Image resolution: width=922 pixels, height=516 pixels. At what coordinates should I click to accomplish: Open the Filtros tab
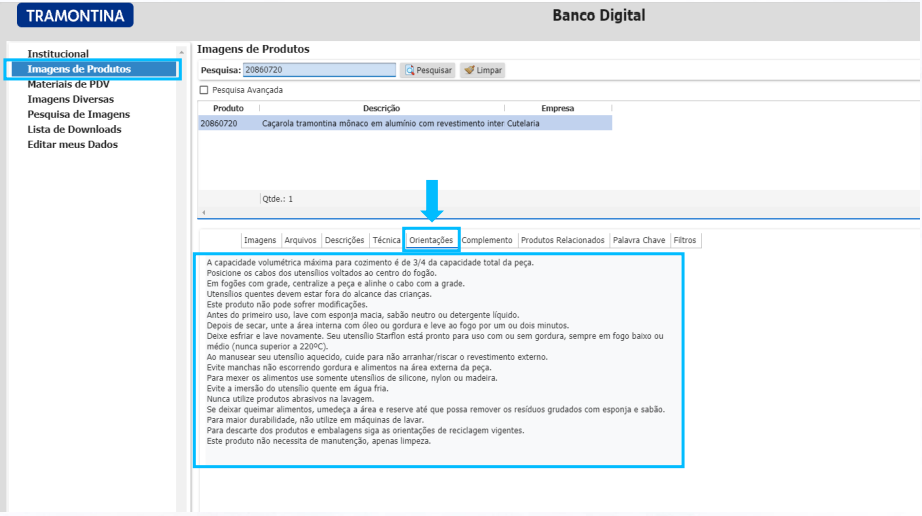[684, 240]
